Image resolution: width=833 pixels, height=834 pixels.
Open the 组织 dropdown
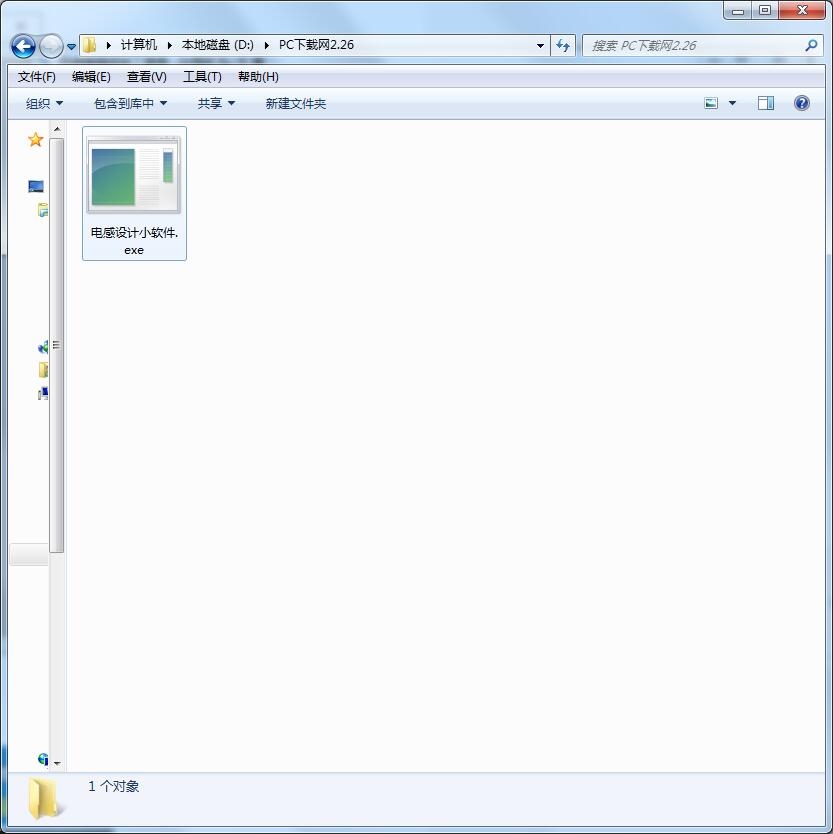(x=44, y=104)
